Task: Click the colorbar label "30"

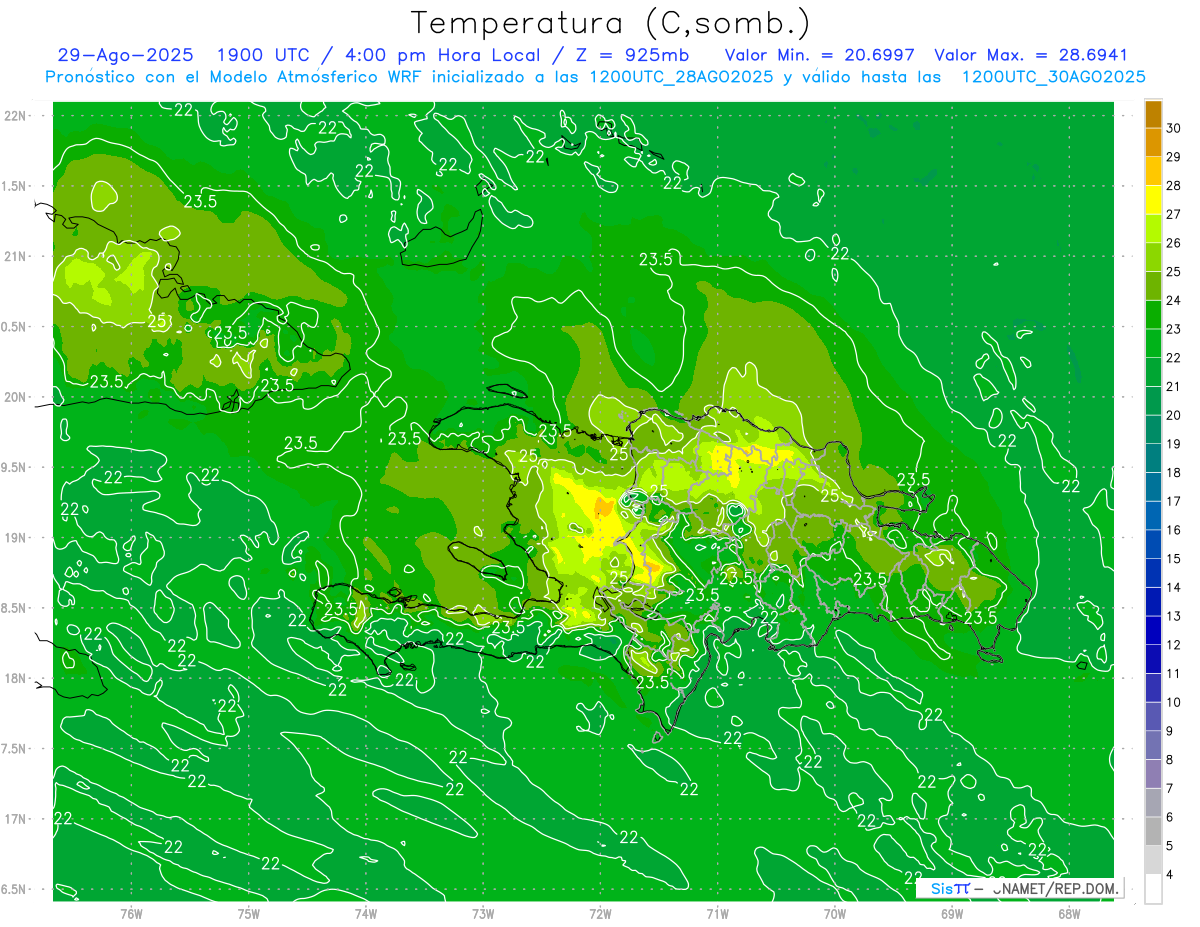Action: [1174, 128]
